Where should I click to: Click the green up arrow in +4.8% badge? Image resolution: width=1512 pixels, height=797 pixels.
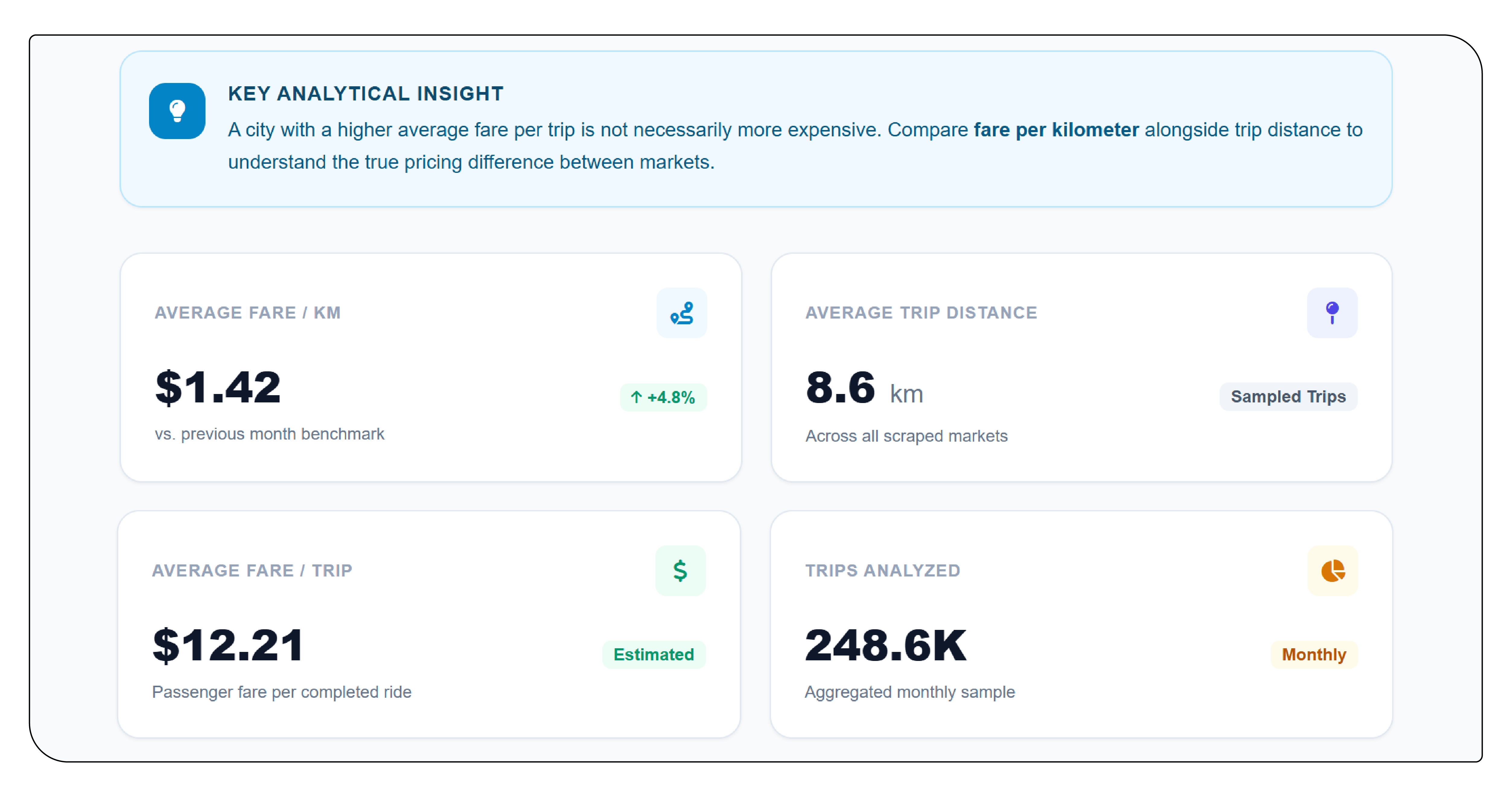pyautogui.click(x=636, y=397)
